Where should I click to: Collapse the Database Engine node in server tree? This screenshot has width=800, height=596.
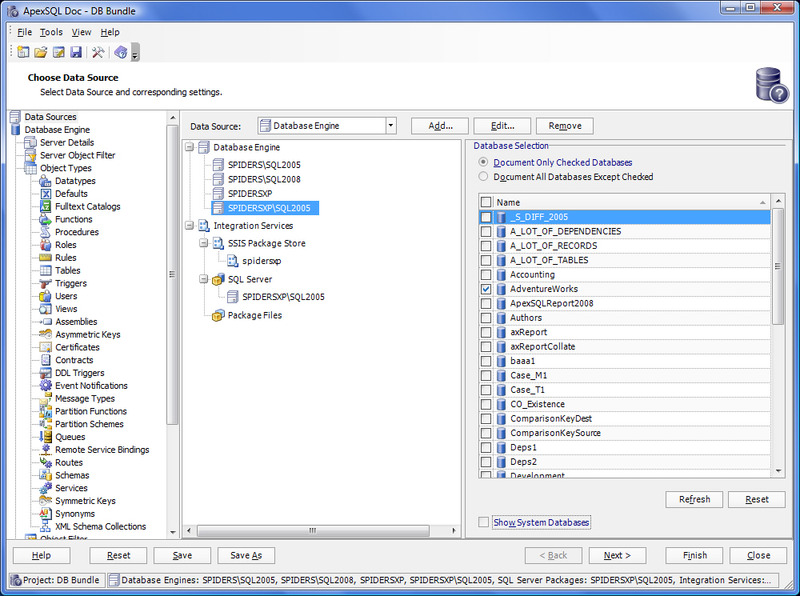point(189,147)
